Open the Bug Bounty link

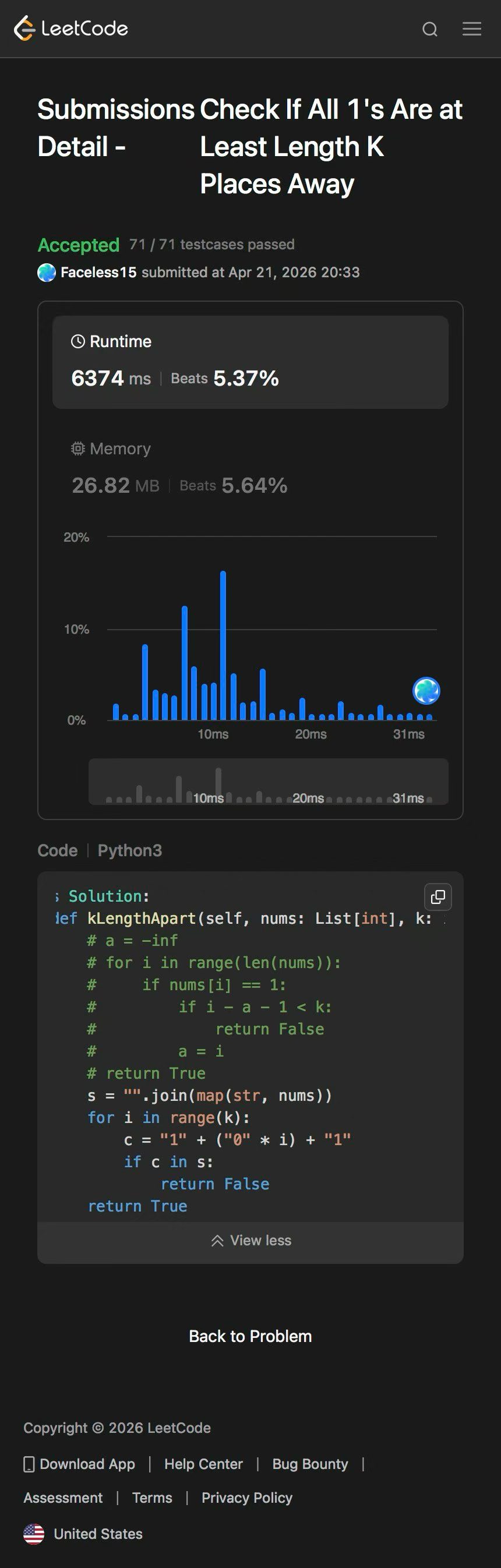point(310,1464)
